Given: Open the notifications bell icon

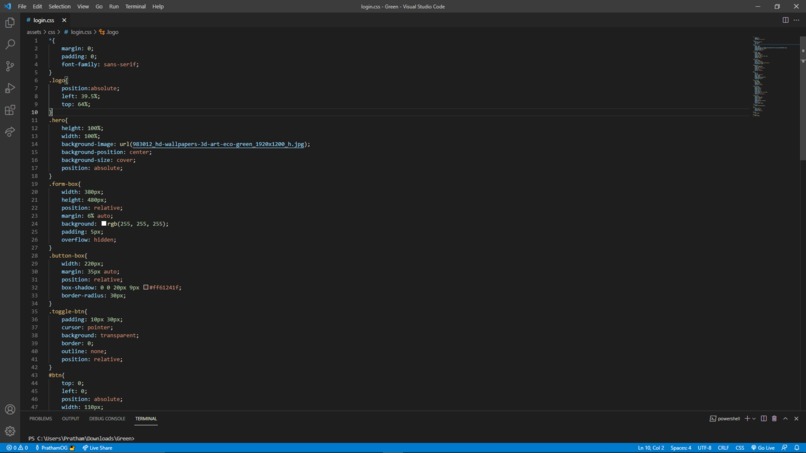Looking at the screenshot, I should click(x=797, y=448).
